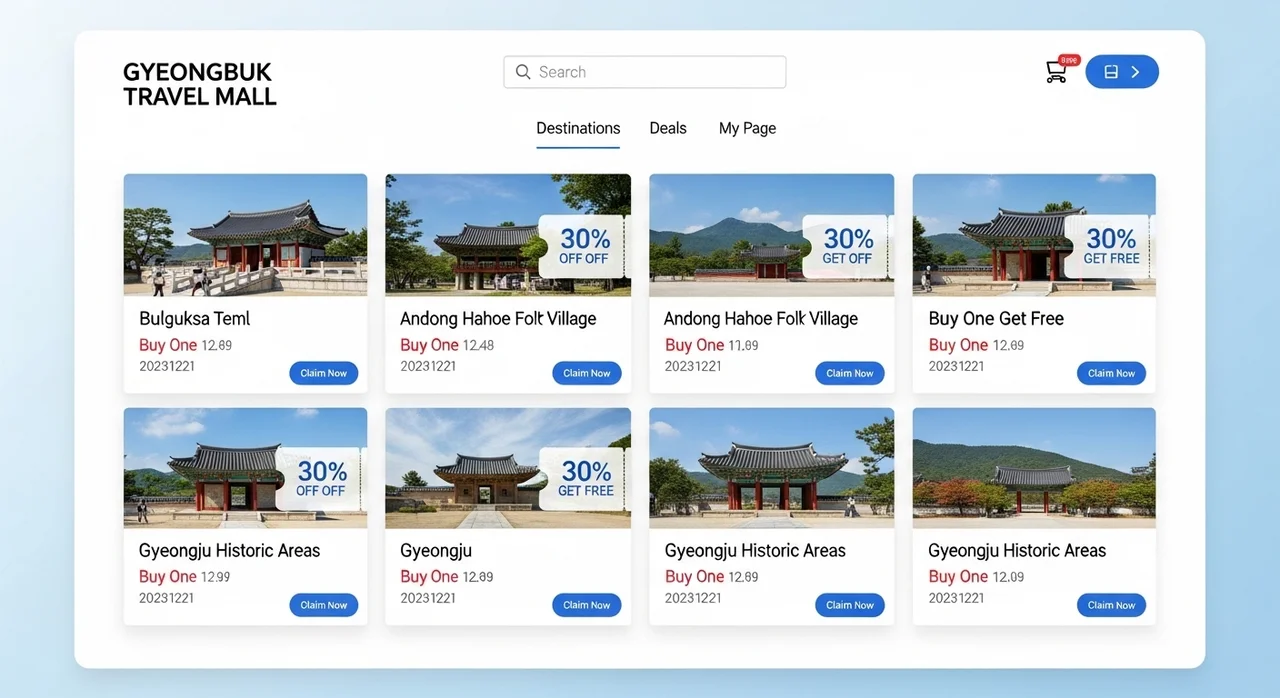1280x698 pixels.
Task: Open the My Page tab
Action: point(747,128)
